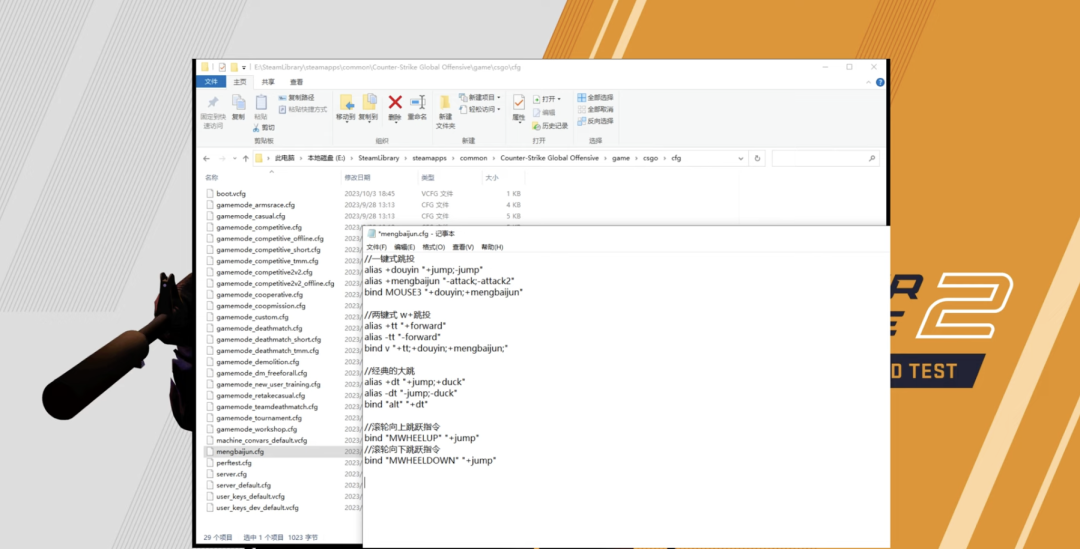Toggle the quick access properties checkmark icon
Image resolution: width=1080 pixels, height=549 pixels.
(x=222, y=68)
